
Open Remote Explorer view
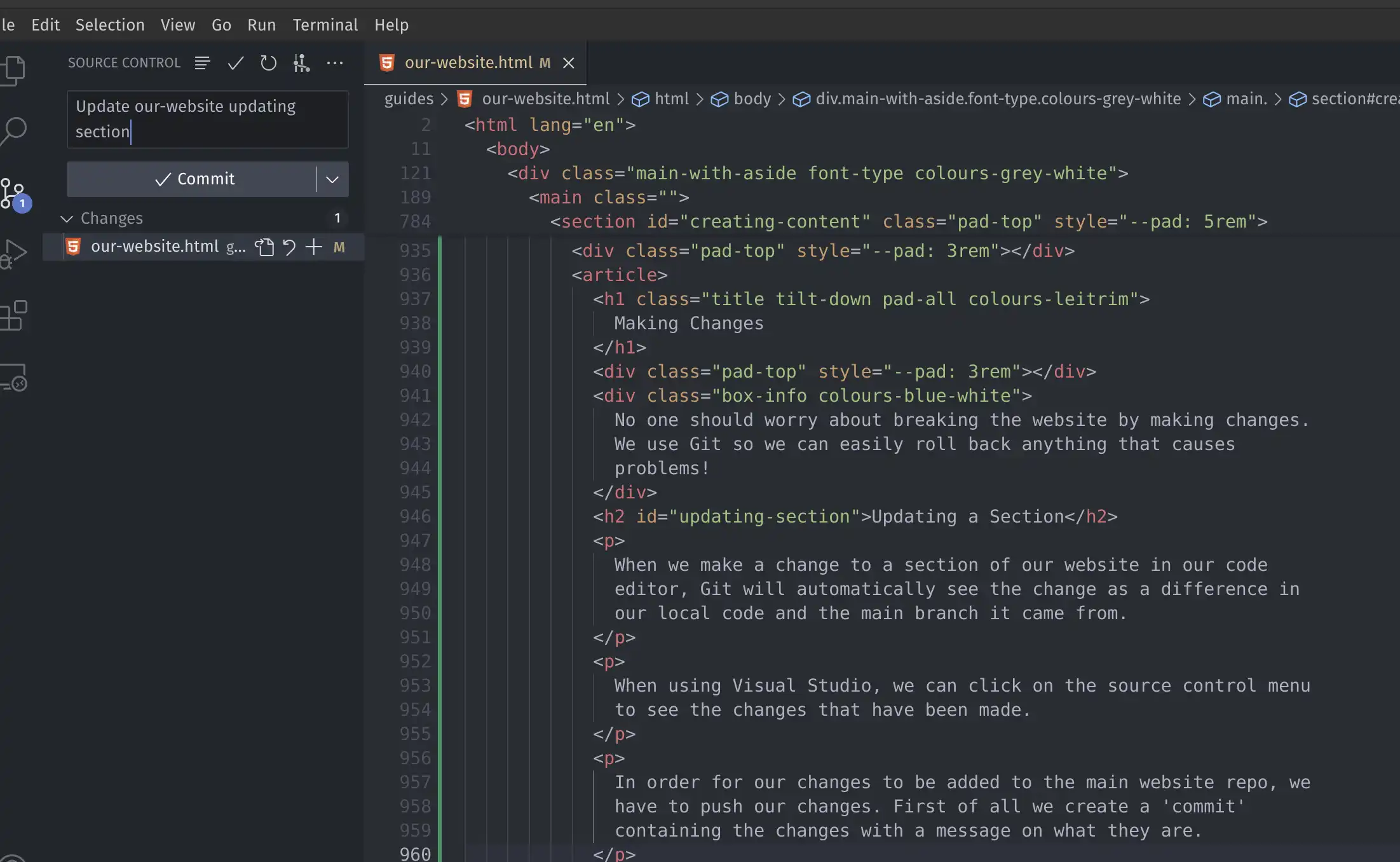tap(13, 377)
